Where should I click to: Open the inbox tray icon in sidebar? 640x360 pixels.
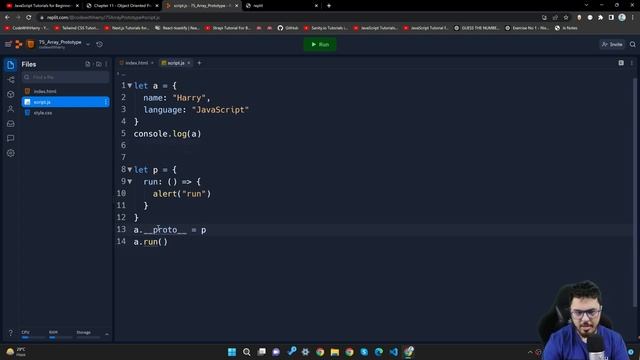point(11,124)
